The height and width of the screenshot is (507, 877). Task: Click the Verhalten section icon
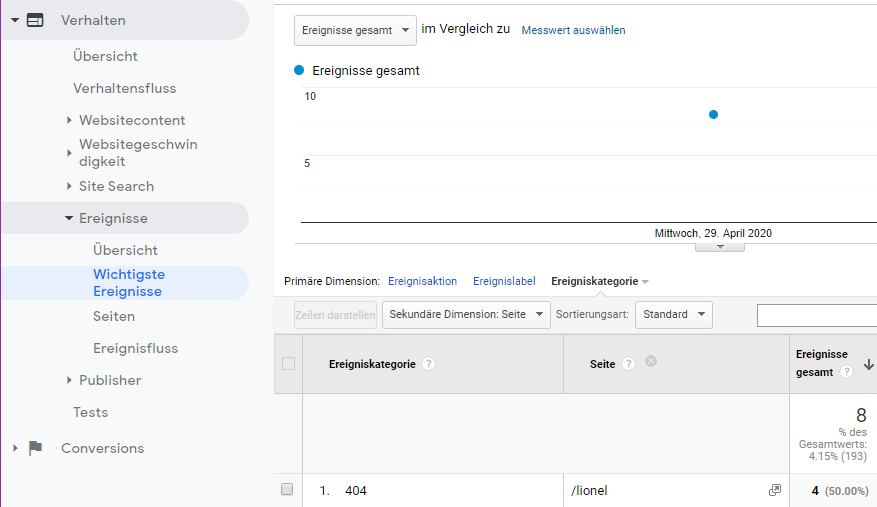[35, 20]
